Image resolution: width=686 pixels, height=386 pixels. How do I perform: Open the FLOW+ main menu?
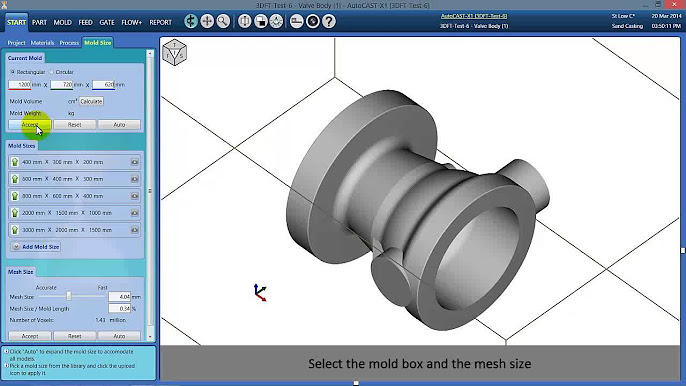tap(132, 22)
